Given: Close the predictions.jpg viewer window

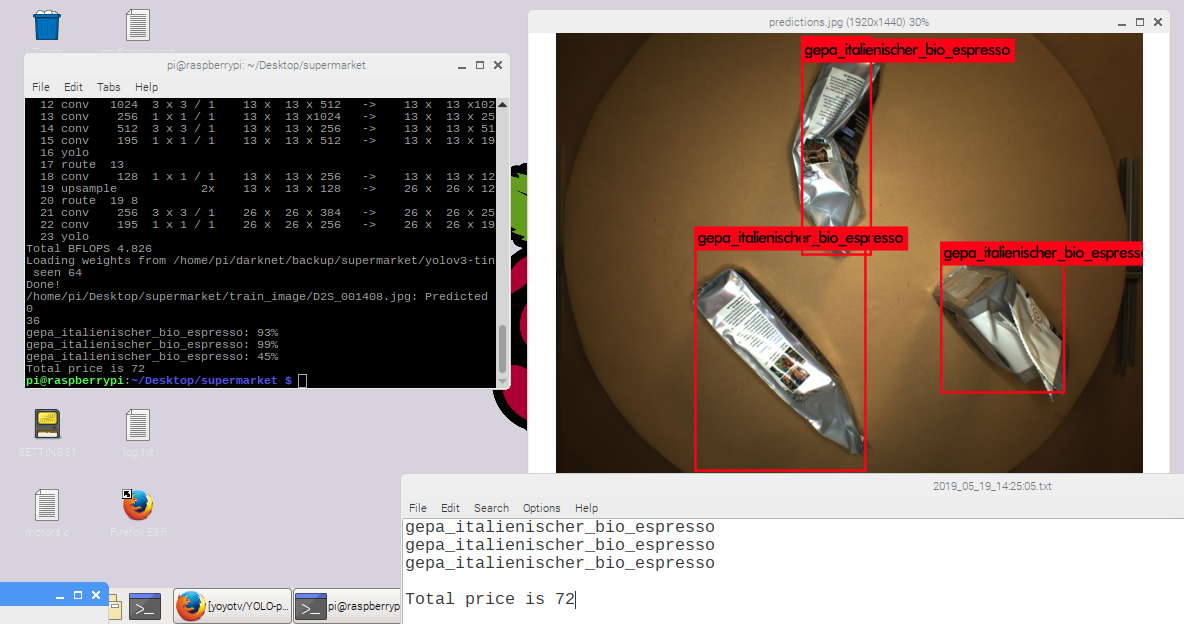Looking at the screenshot, I should 1158,23.
